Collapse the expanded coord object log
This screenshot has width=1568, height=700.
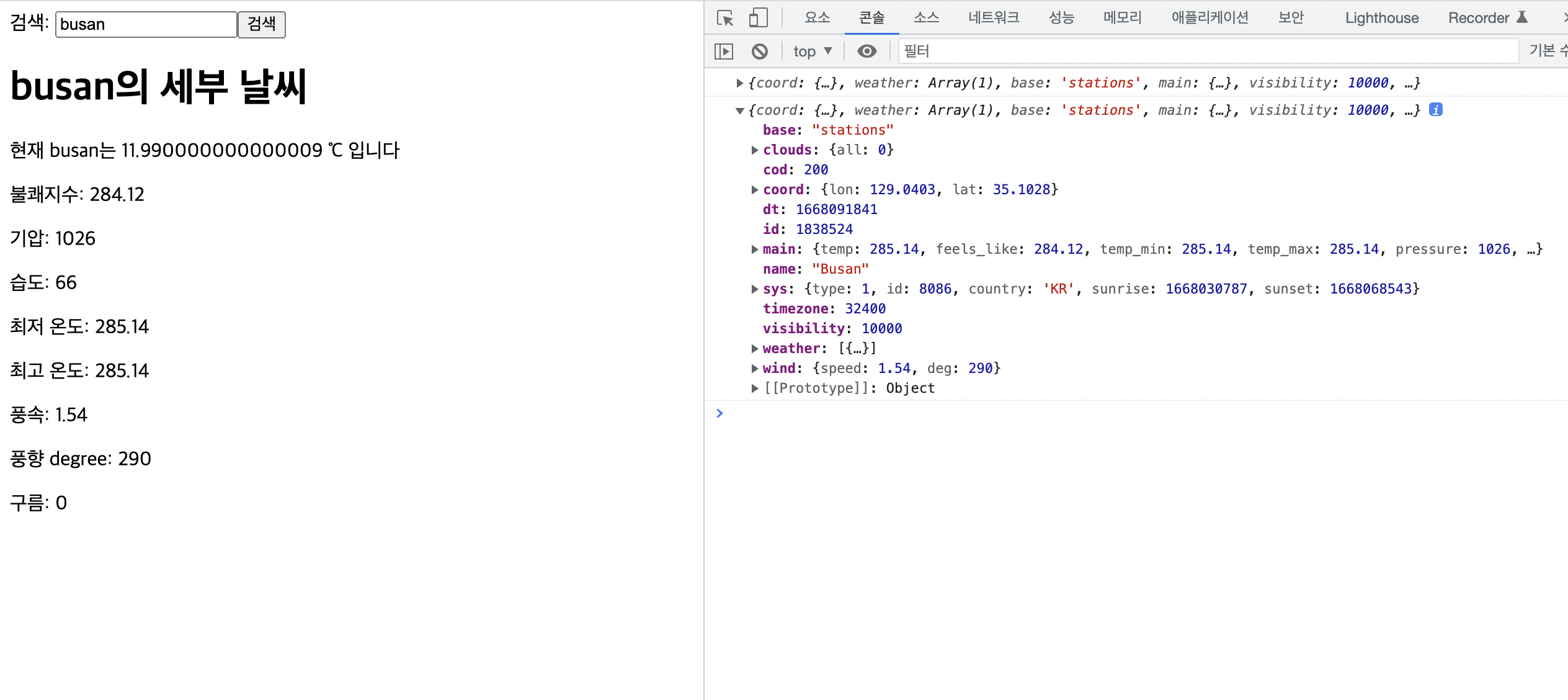(739, 110)
